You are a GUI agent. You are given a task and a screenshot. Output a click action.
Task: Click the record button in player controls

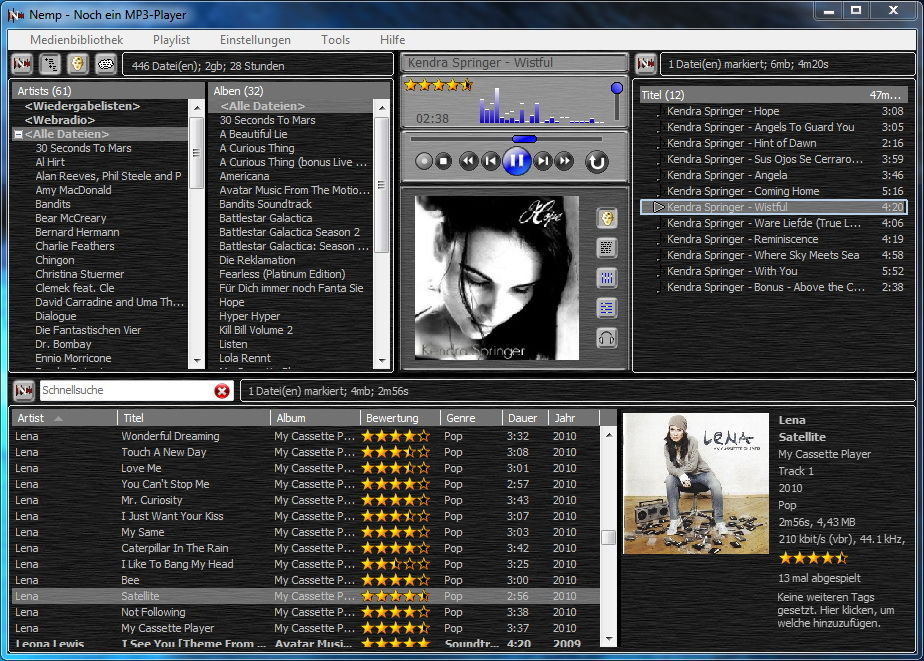tap(423, 161)
